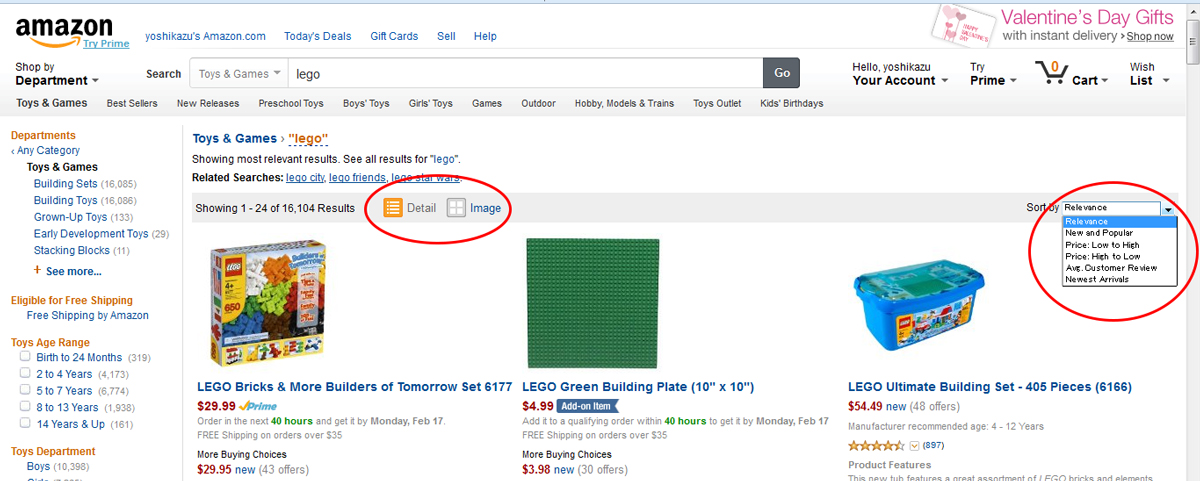The height and width of the screenshot is (481, 1200).
Task: Open the shopping cart icon
Action: (1050, 73)
